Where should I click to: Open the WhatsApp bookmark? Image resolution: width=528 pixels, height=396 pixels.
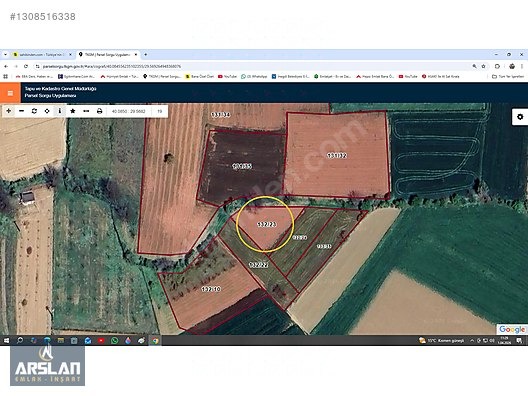click(x=254, y=77)
